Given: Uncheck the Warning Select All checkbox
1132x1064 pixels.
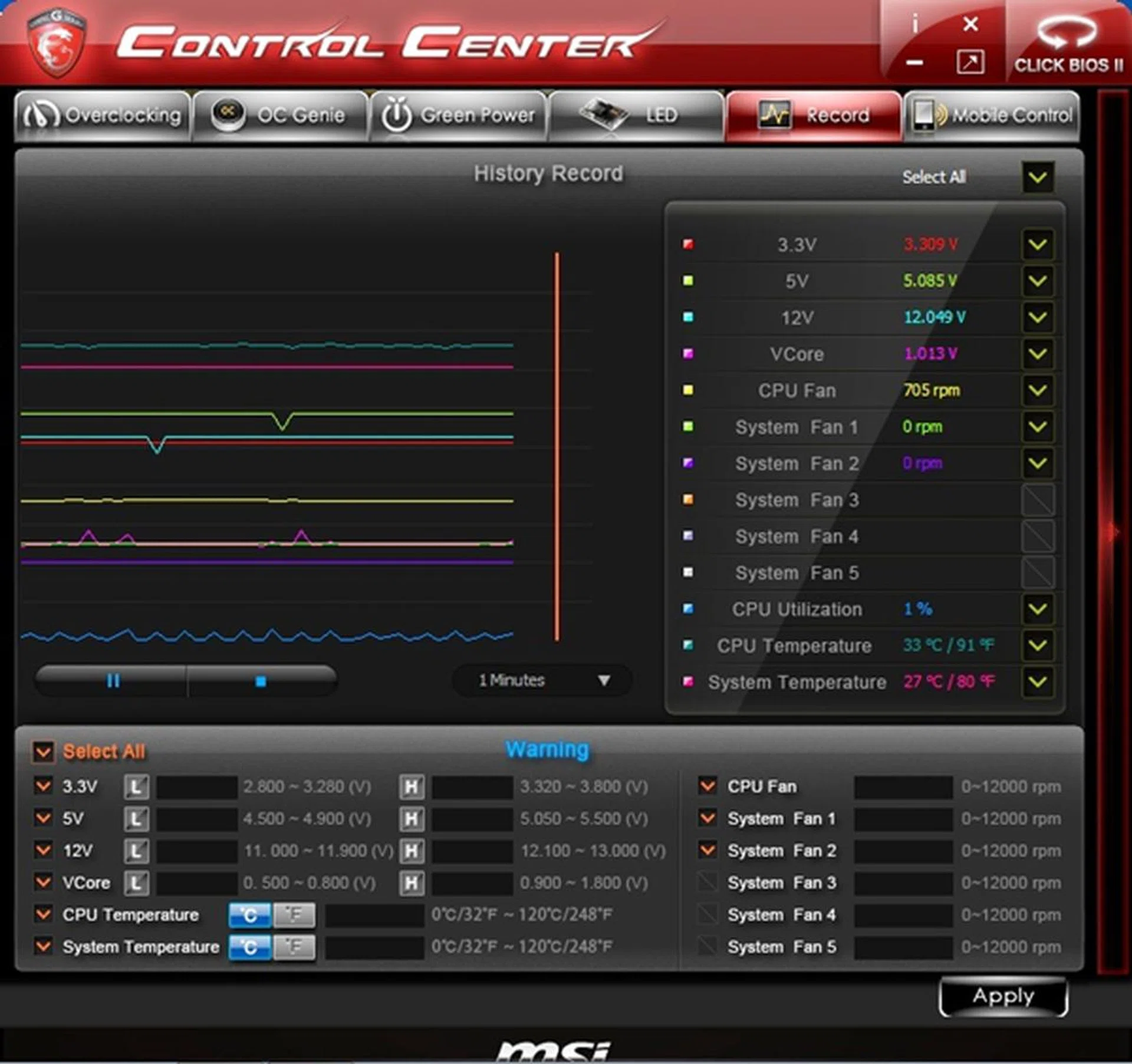Looking at the screenshot, I should 44,752.
